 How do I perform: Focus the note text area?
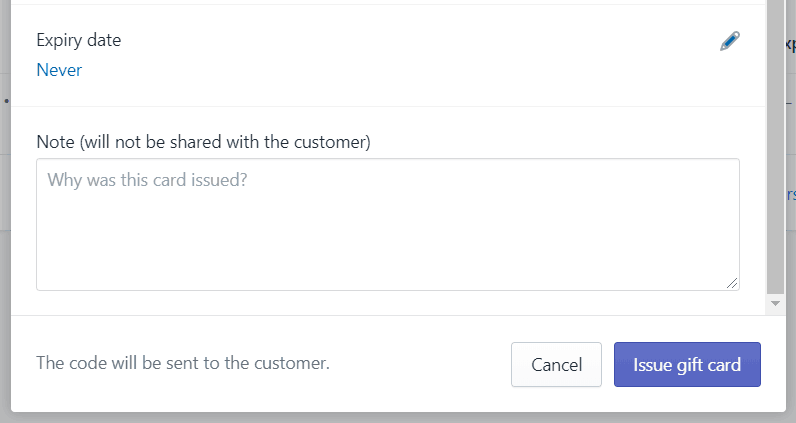click(388, 224)
